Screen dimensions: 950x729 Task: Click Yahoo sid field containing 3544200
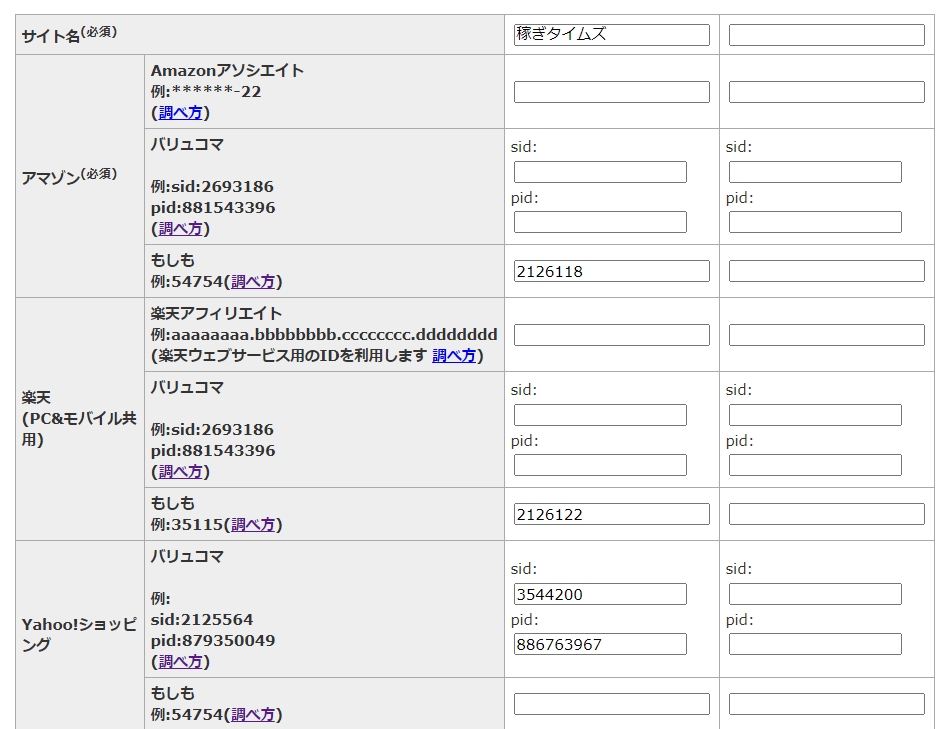(x=600, y=594)
